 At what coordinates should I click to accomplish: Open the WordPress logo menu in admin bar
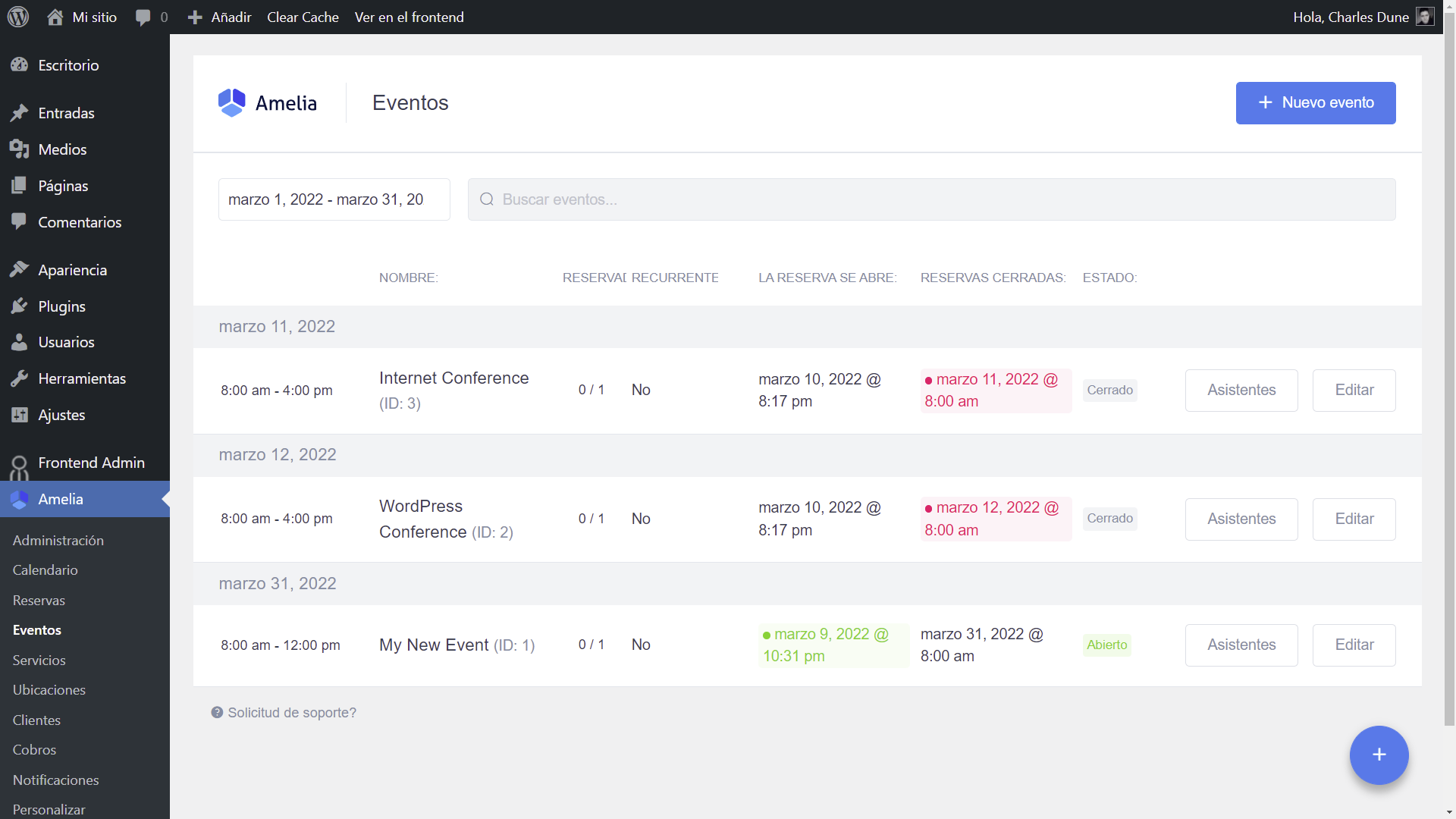point(17,17)
